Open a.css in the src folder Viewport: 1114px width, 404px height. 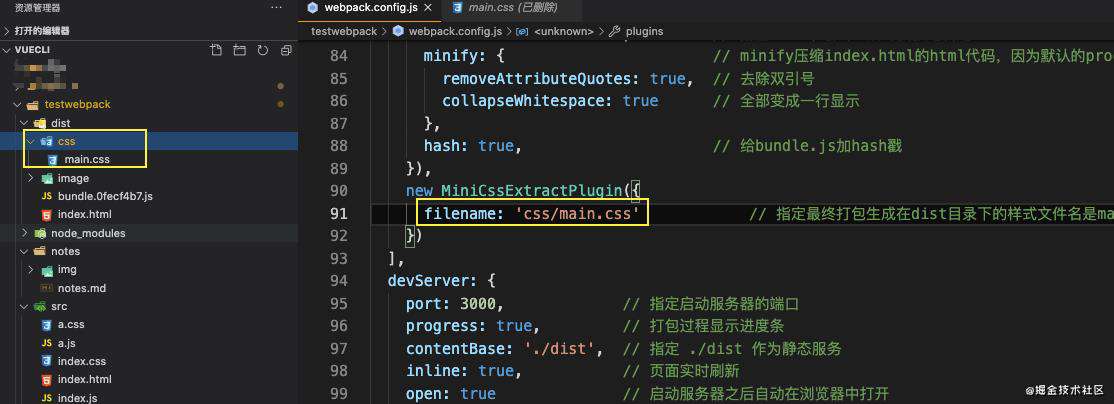[71, 324]
